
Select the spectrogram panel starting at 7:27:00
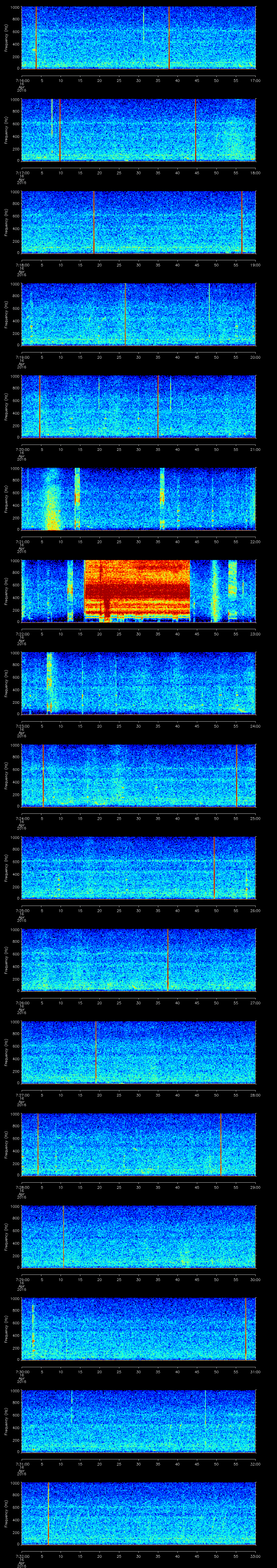point(139,1052)
